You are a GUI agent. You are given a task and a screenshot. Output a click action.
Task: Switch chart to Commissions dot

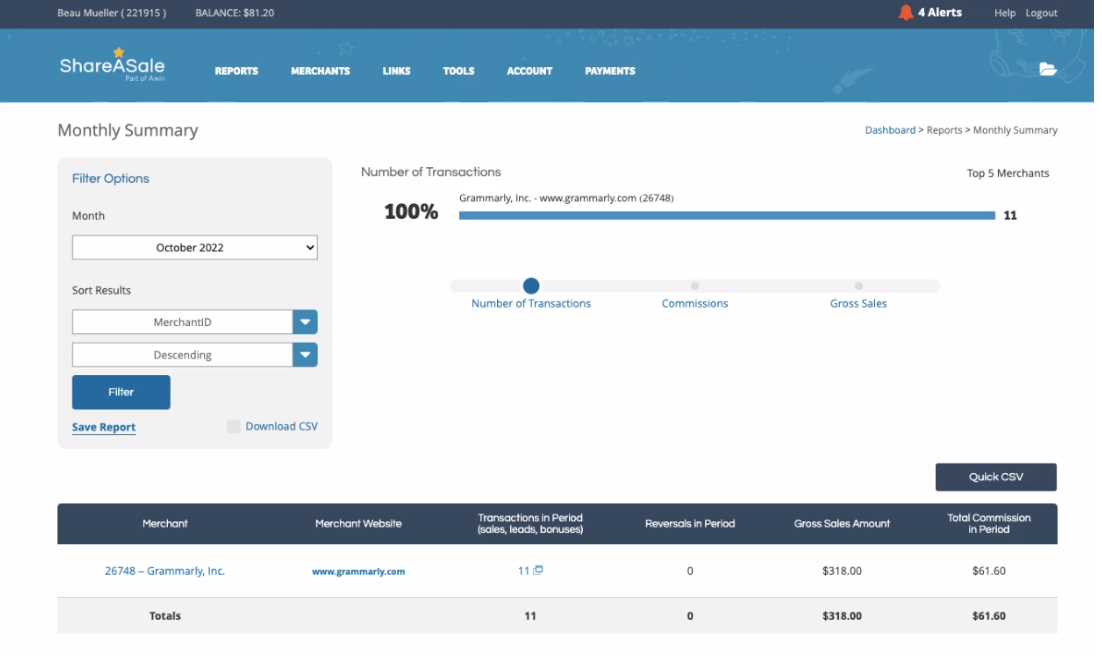click(694, 285)
